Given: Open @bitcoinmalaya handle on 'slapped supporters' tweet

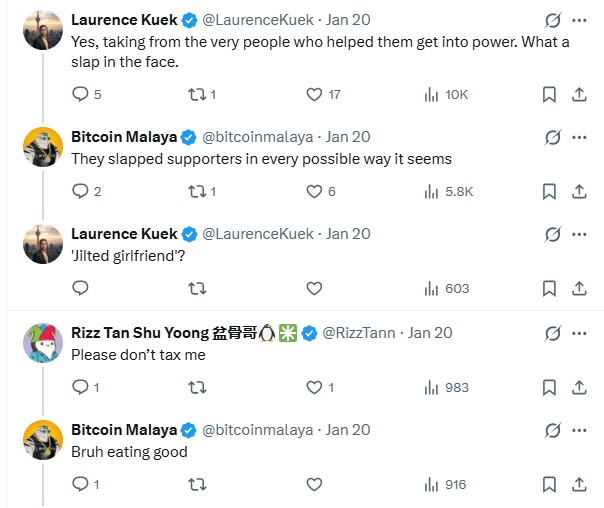Looking at the screenshot, I should coord(258,137).
